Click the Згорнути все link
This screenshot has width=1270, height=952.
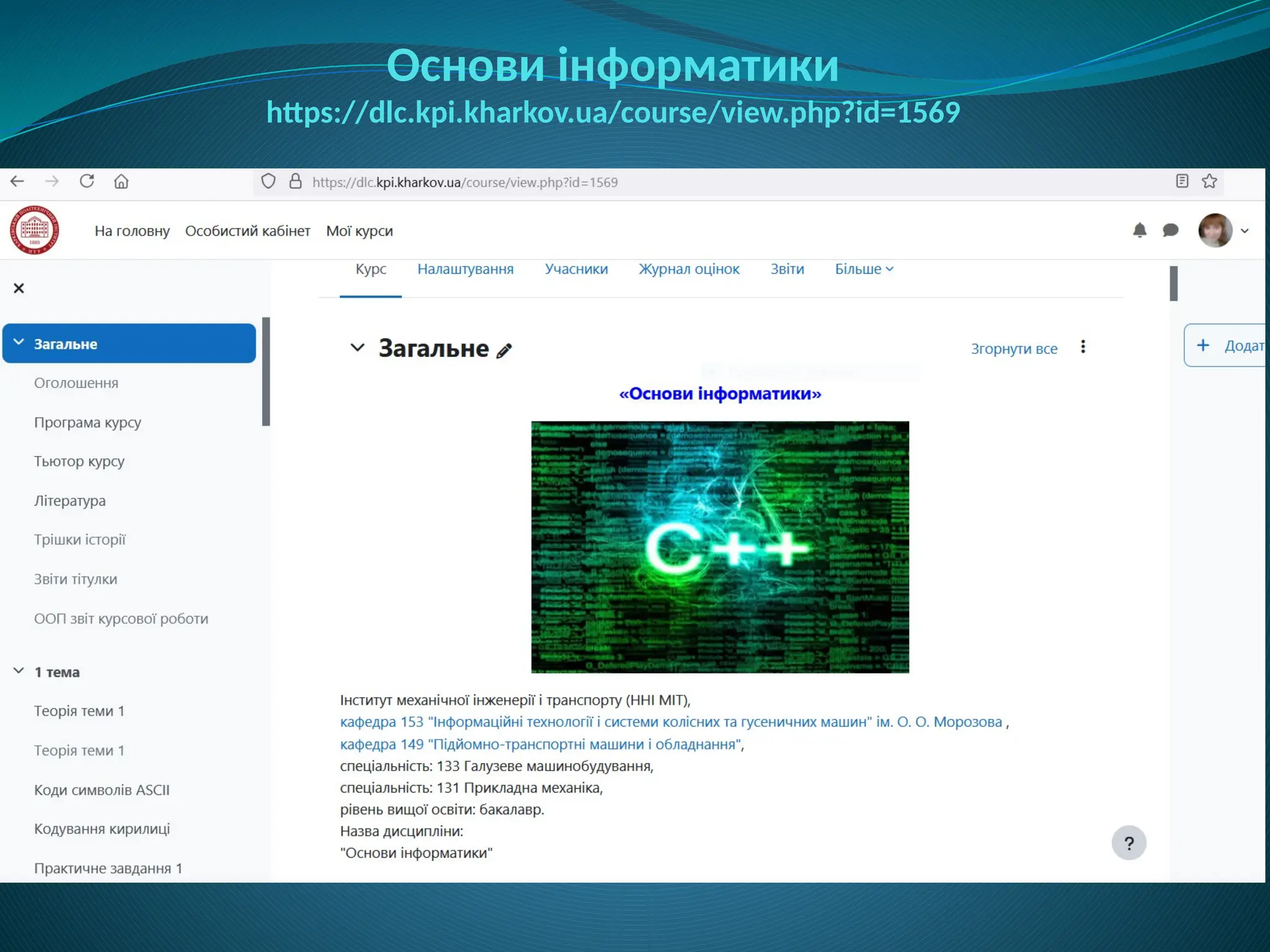[x=1014, y=349]
